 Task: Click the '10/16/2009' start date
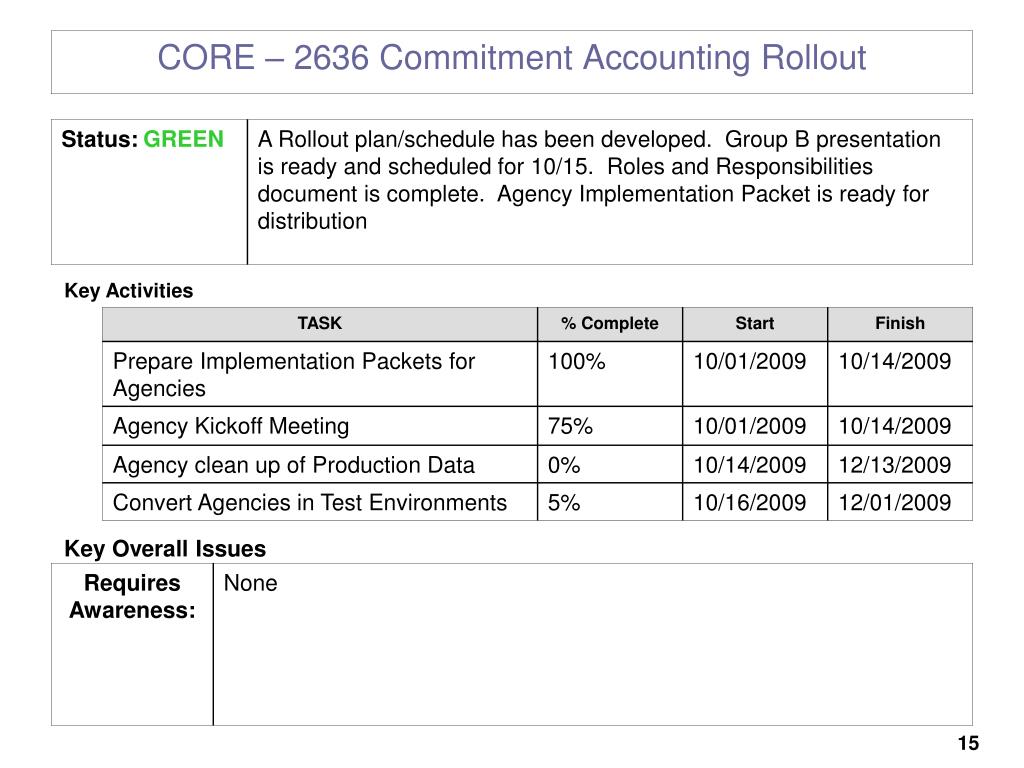(x=755, y=502)
